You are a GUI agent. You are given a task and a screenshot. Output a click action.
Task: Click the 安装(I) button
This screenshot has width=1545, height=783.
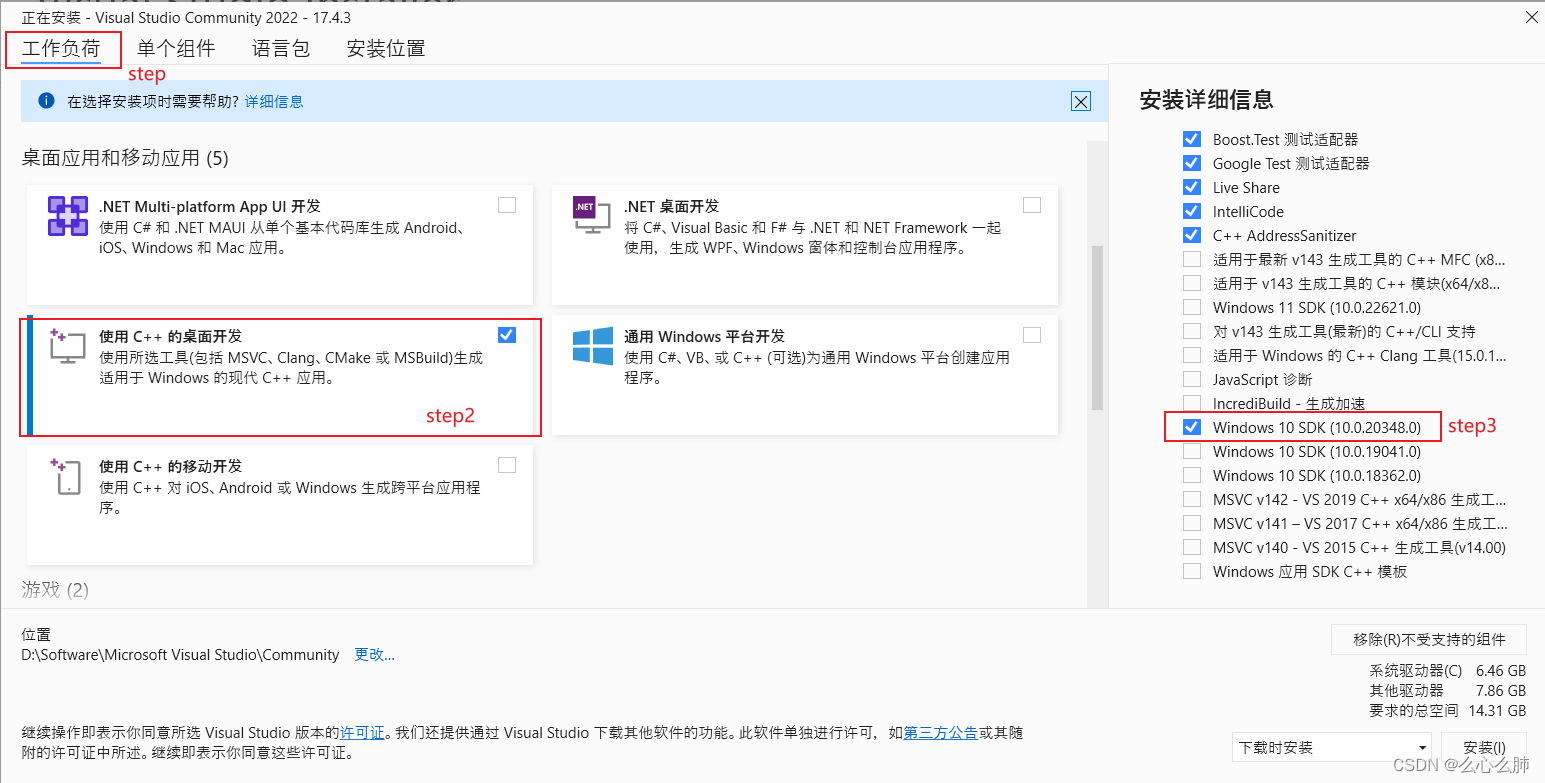tap(1484, 748)
